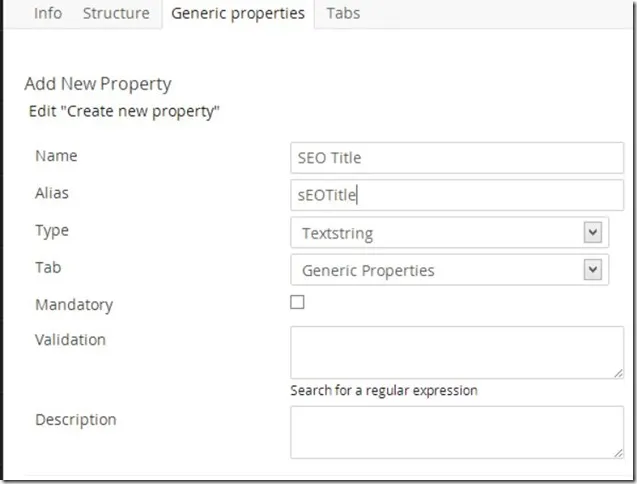Go to the Tabs tab
637x484 pixels.
(343, 14)
